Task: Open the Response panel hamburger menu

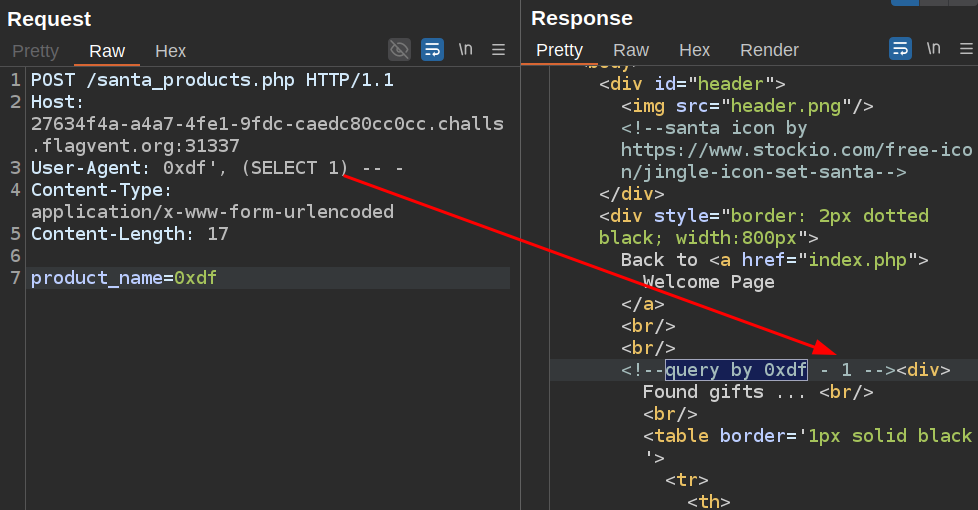Action: click(966, 49)
